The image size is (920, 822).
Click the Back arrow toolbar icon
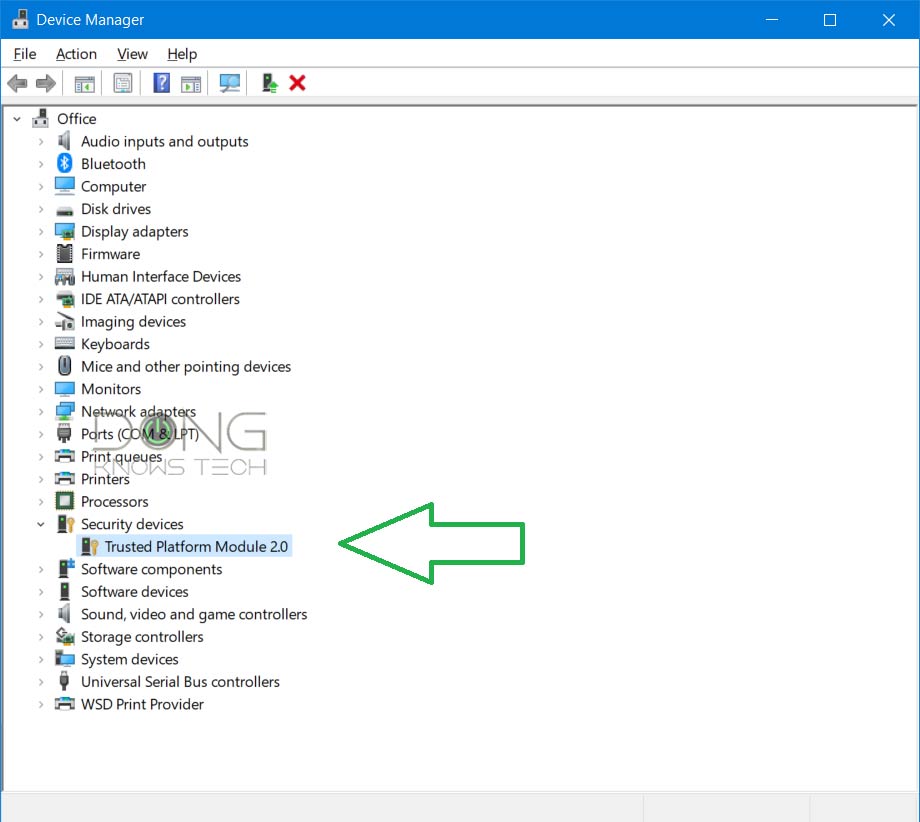click(18, 83)
